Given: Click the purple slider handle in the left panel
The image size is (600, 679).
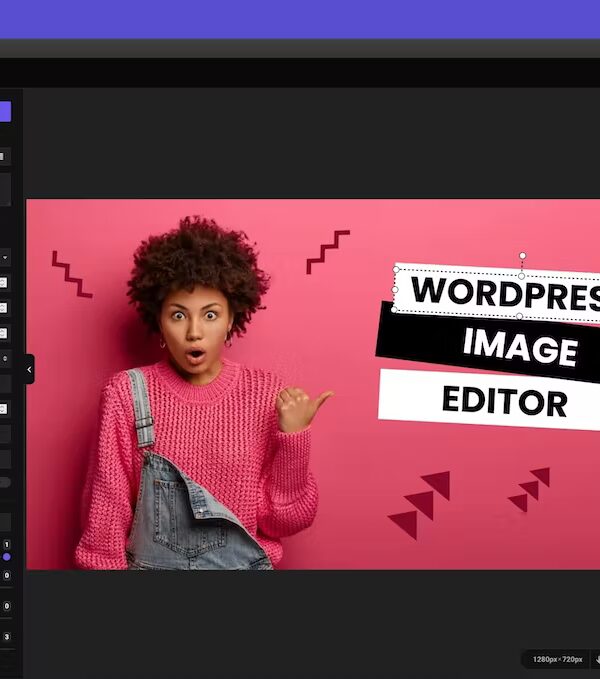Looking at the screenshot, I should point(6,557).
